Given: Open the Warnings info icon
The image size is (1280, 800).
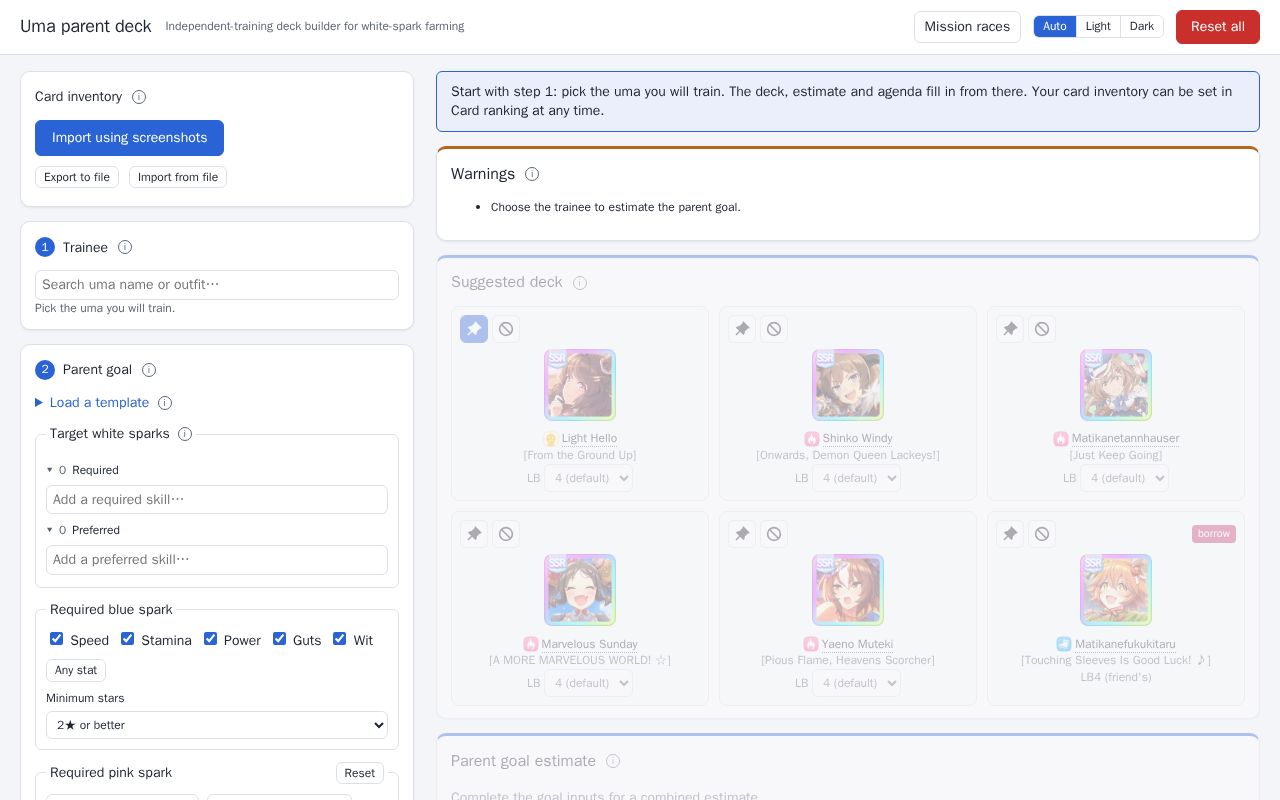Looking at the screenshot, I should (x=532, y=174).
